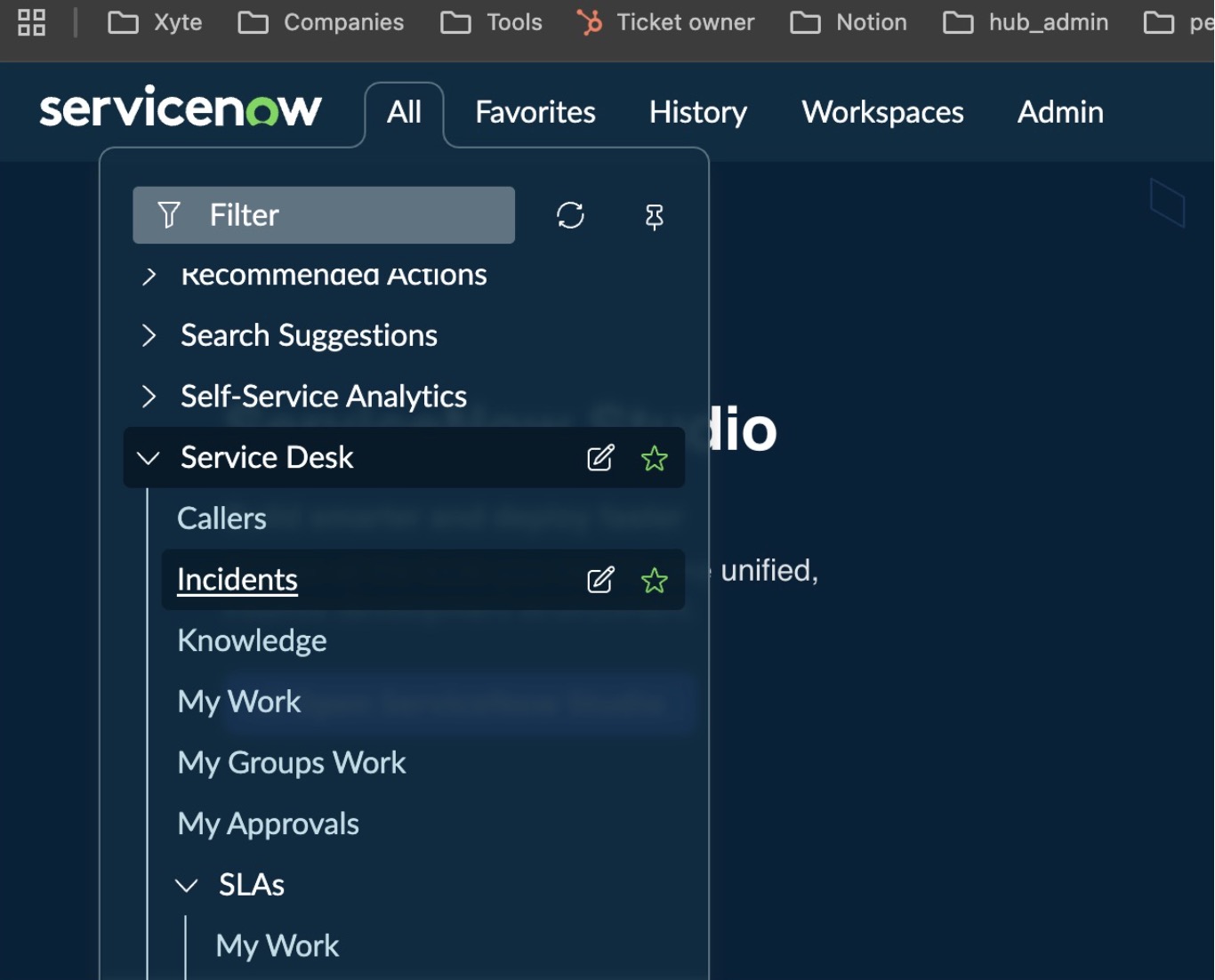
Task: Refresh the navigation menu with the reload icon
Action: pyautogui.click(x=570, y=215)
